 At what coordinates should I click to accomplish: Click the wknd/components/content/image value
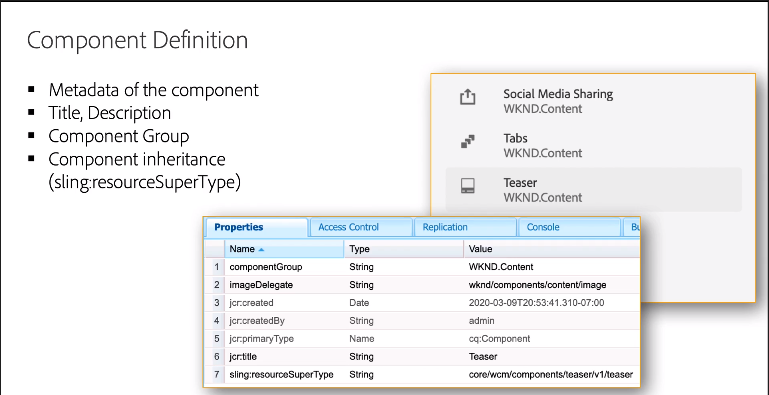pos(538,285)
